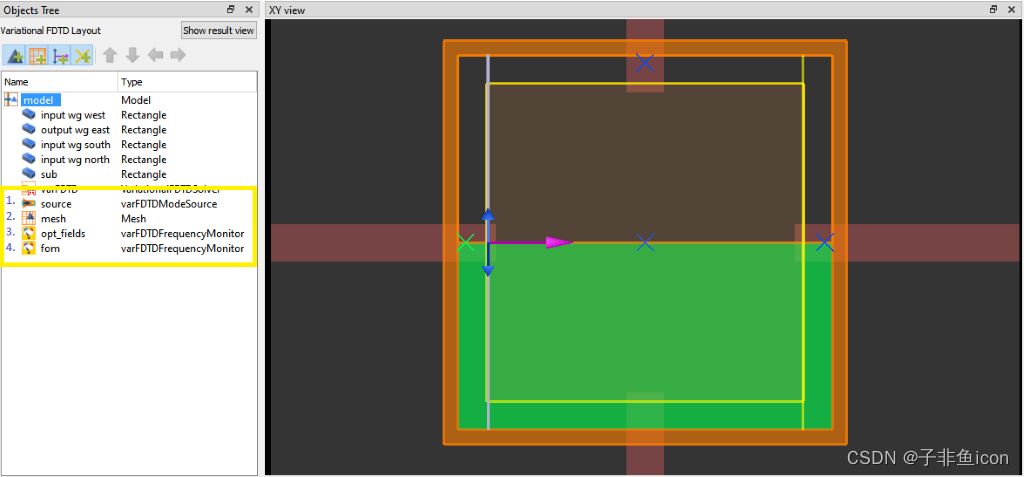Click the Show result view button
1024x477 pixels.
pyautogui.click(x=218, y=30)
